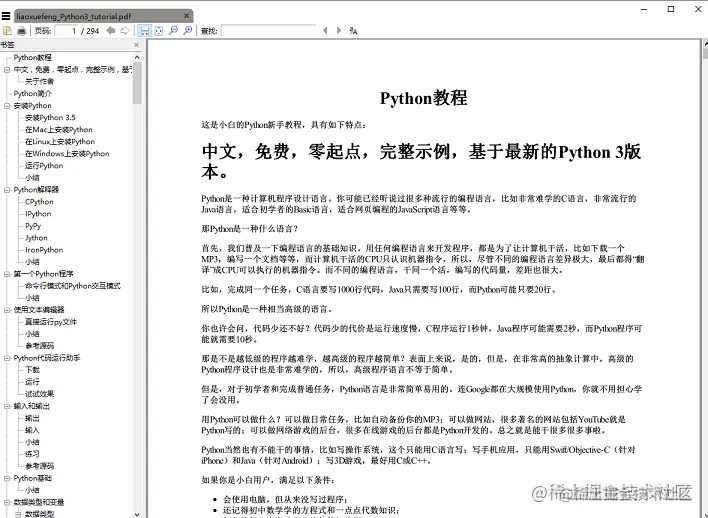Select the 输出 bookmark
The width and height of the screenshot is (708, 518).
33,418
